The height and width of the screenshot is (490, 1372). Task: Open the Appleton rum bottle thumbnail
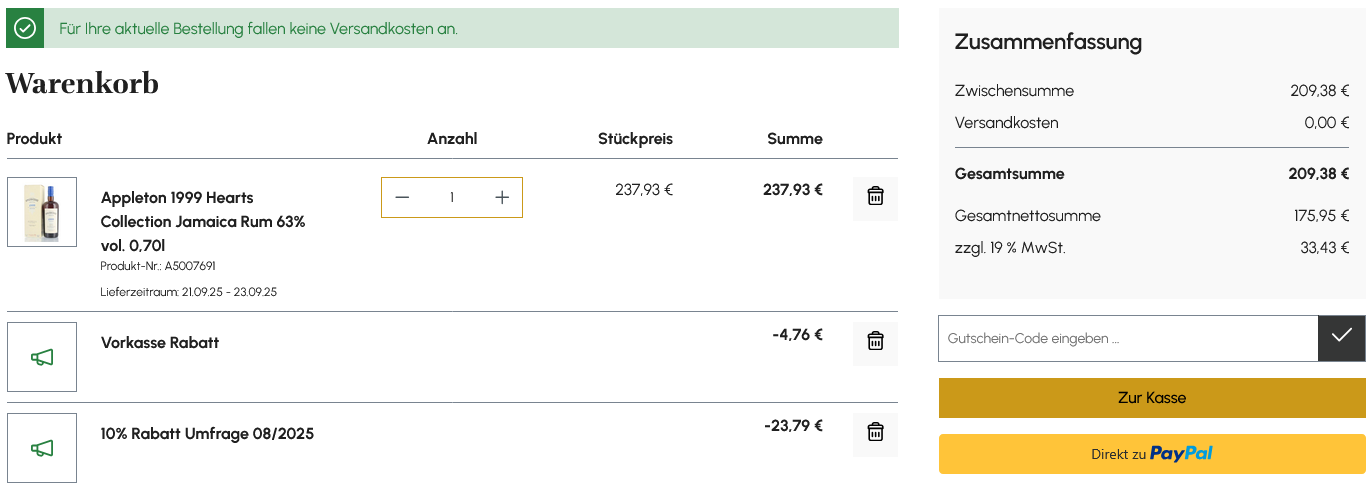(x=42, y=212)
